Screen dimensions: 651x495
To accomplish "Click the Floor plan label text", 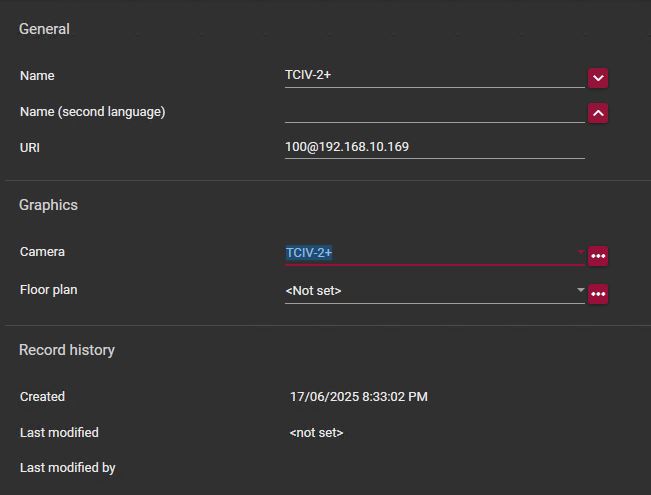I will [48, 290].
